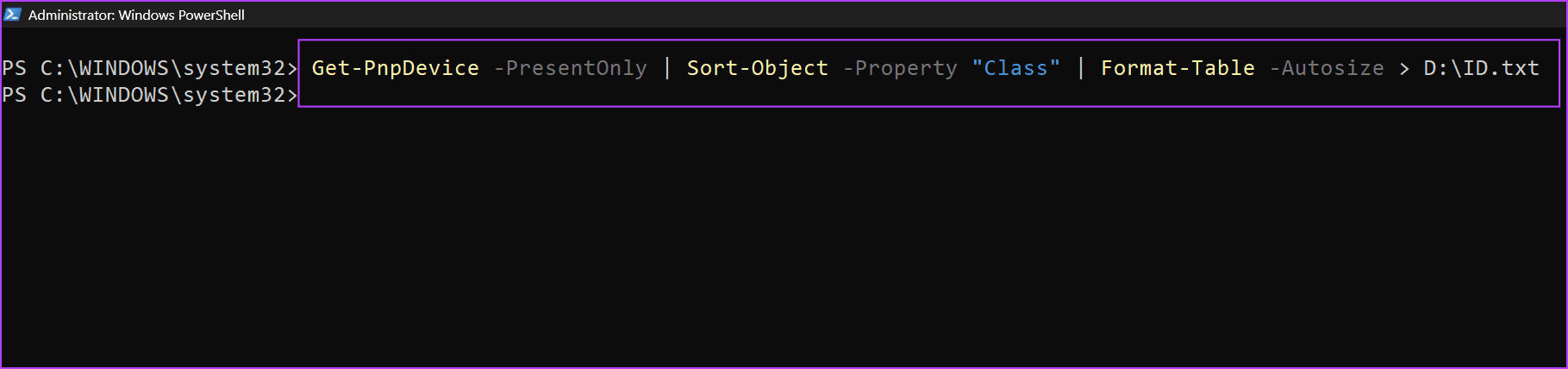
Task: Click the pipe symbol after -PresentOnly
Action: pyautogui.click(x=666, y=68)
